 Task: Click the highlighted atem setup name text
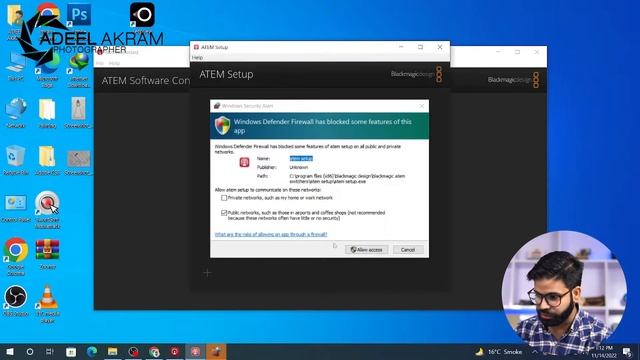(301, 158)
